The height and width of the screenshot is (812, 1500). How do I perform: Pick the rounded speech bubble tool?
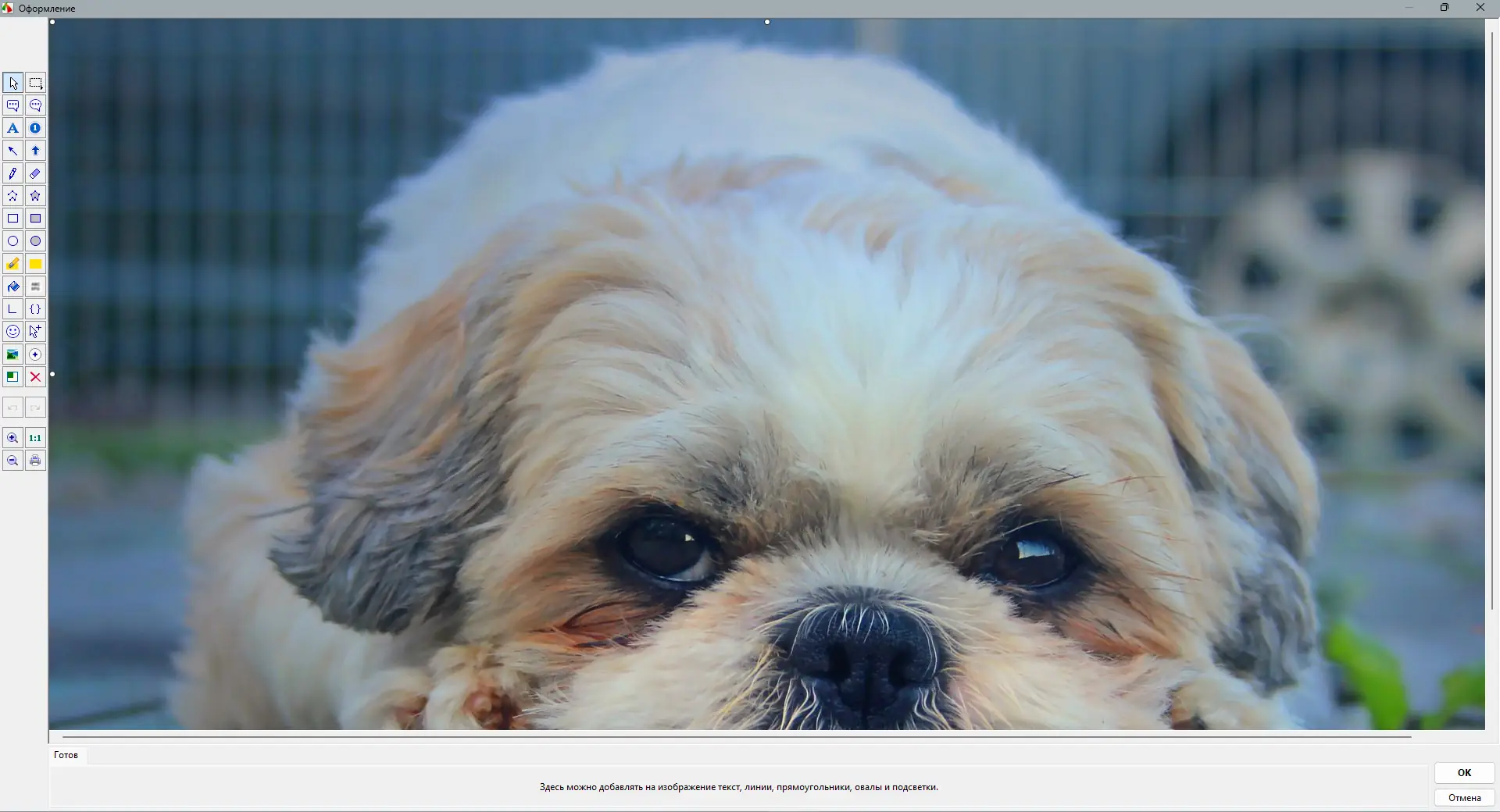pos(35,105)
